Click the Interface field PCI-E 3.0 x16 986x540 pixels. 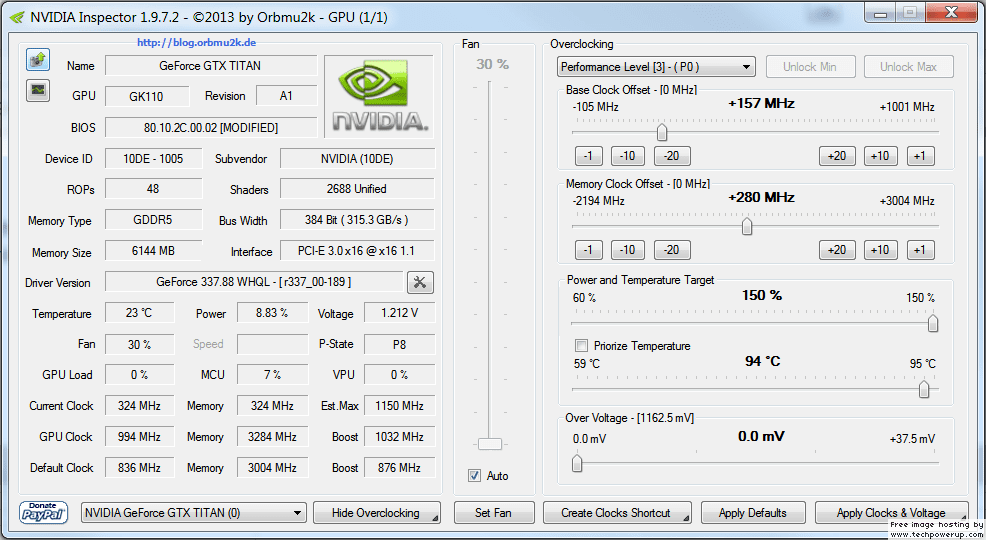pos(357,251)
